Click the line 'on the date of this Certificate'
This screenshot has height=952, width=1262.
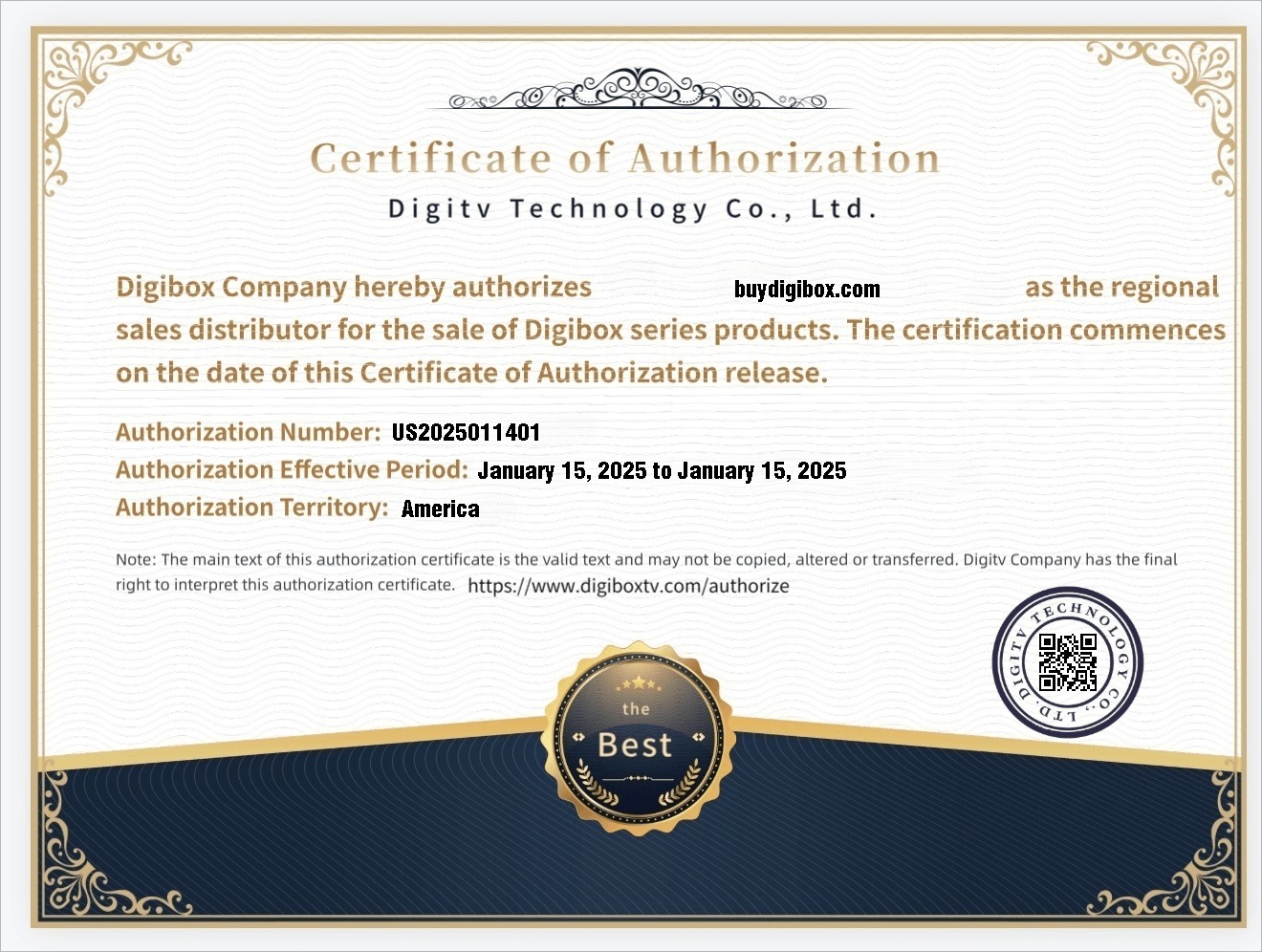471,372
